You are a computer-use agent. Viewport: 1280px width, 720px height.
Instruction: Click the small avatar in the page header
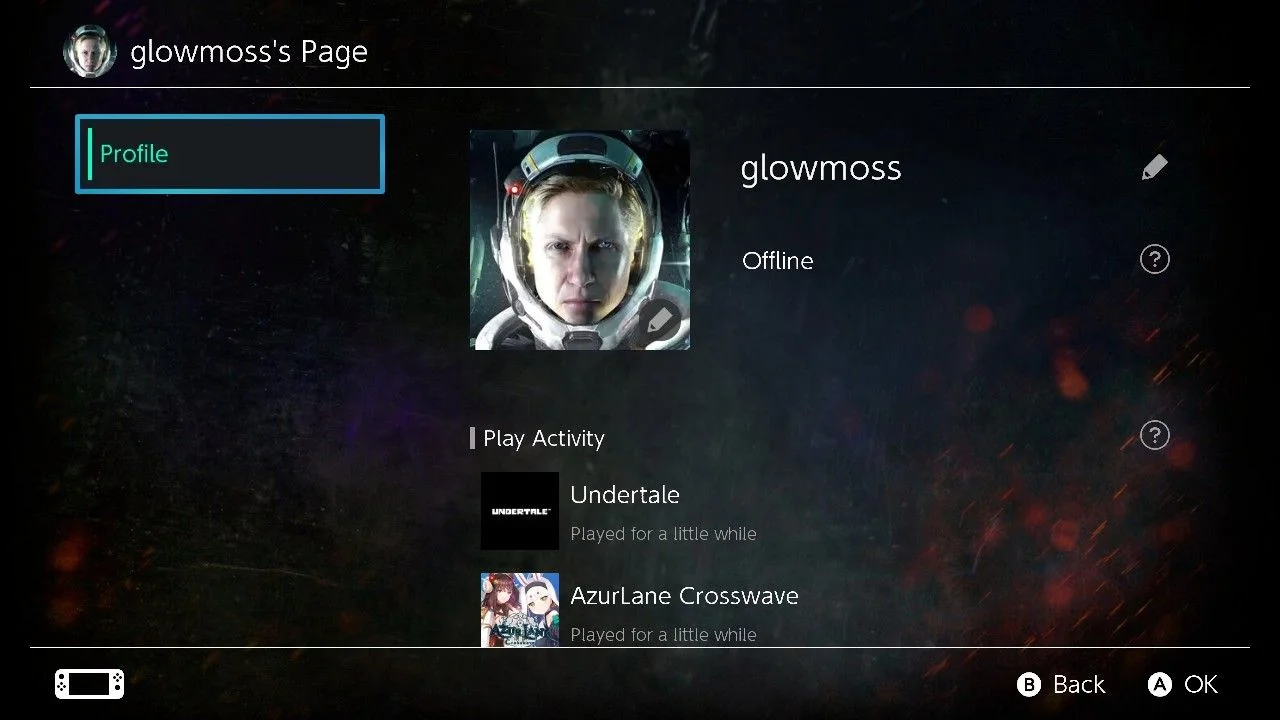[x=90, y=51]
